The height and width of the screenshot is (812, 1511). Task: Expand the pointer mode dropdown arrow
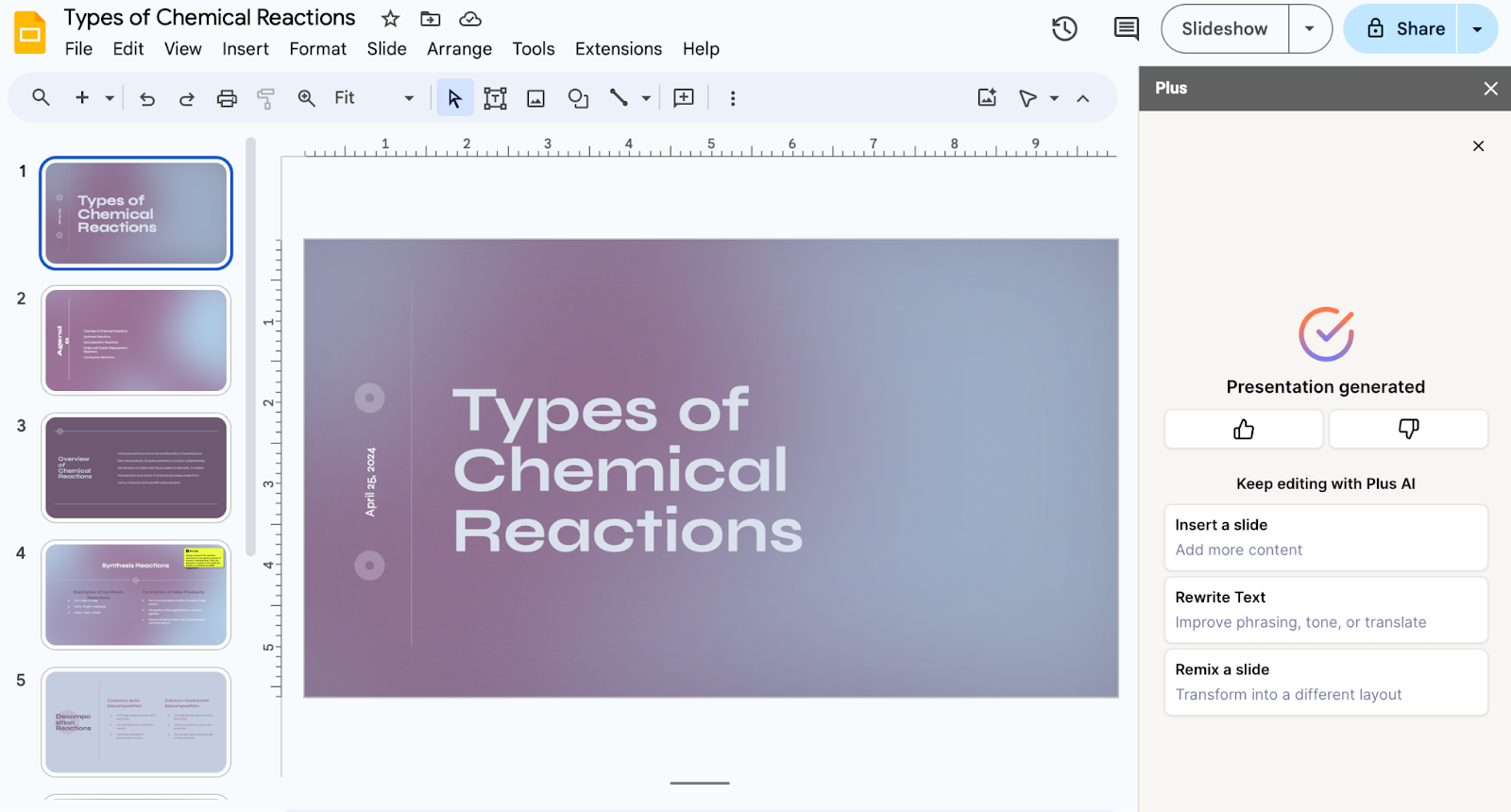tap(1054, 98)
